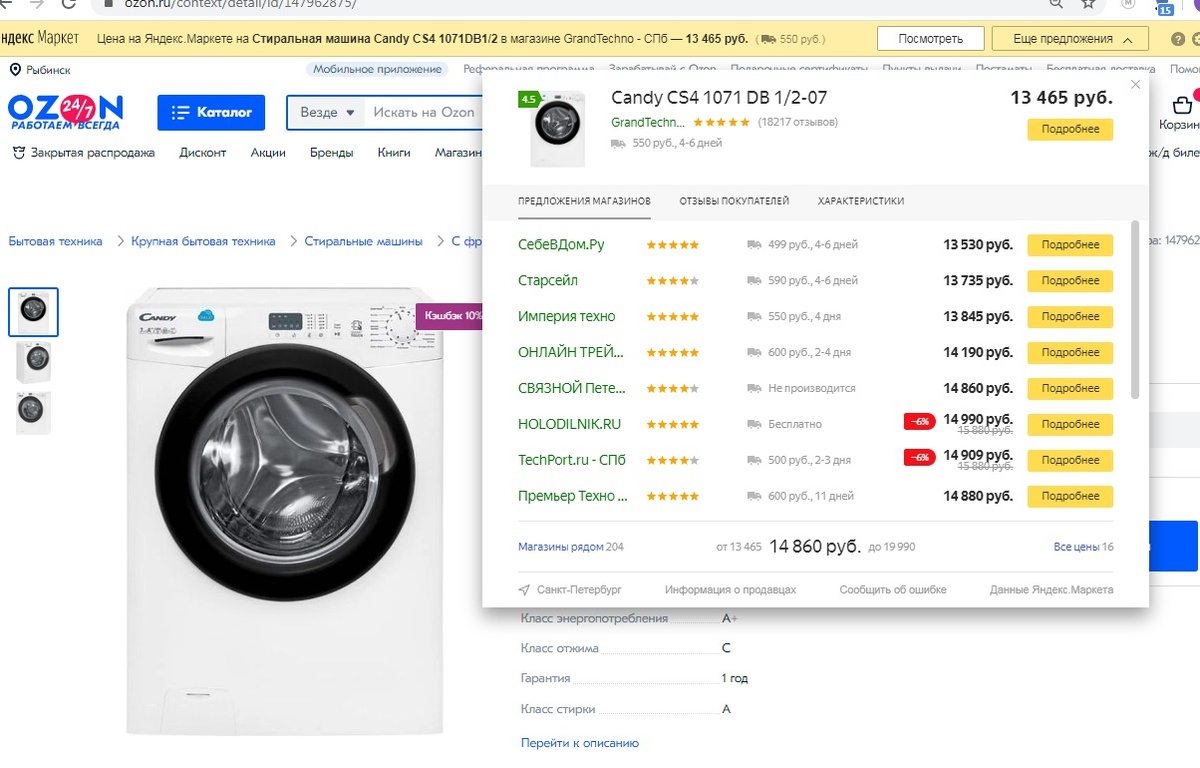Image resolution: width=1200 pixels, height=768 pixels.
Task: Click Информация о продавцах link
Action: pyautogui.click(x=730, y=590)
